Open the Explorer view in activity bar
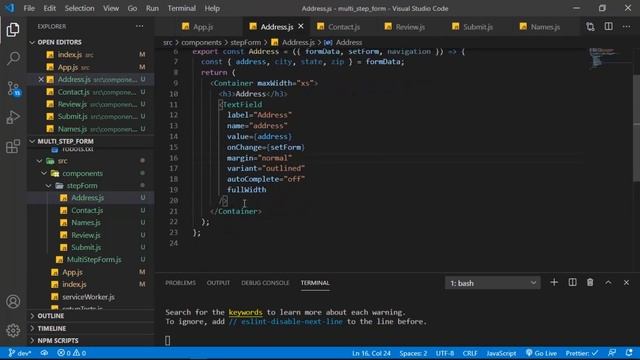640x360 pixels. [13, 30]
